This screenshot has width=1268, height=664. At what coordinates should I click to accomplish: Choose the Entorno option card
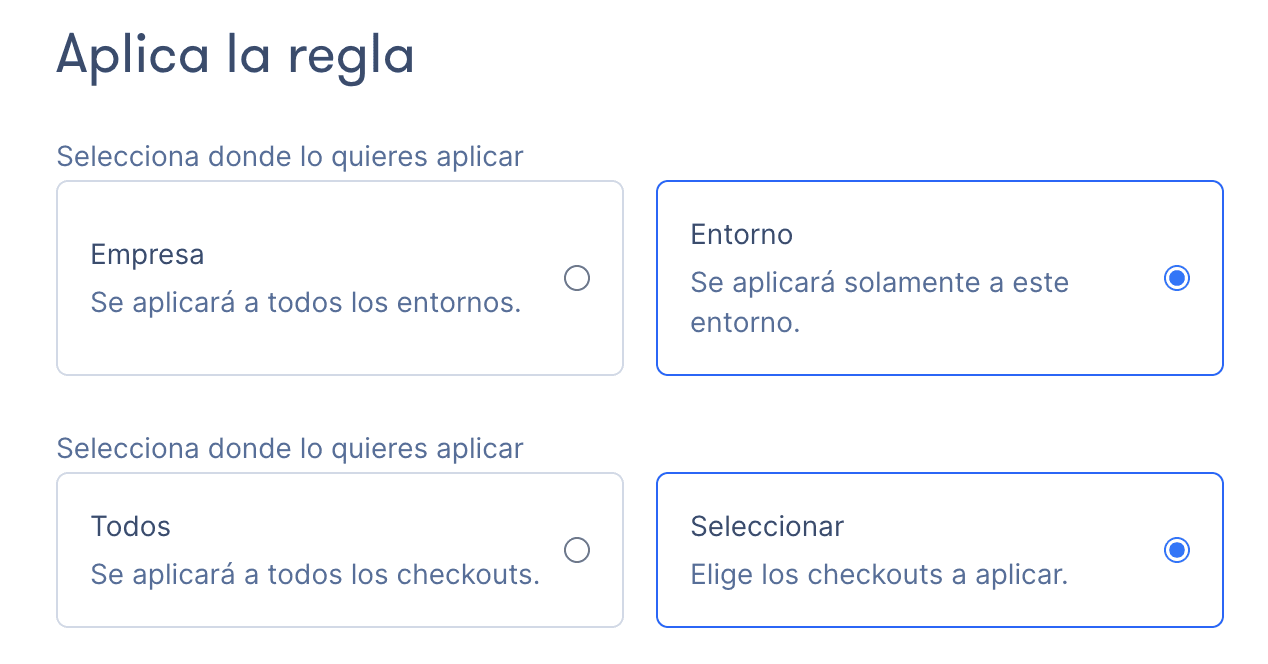point(940,278)
